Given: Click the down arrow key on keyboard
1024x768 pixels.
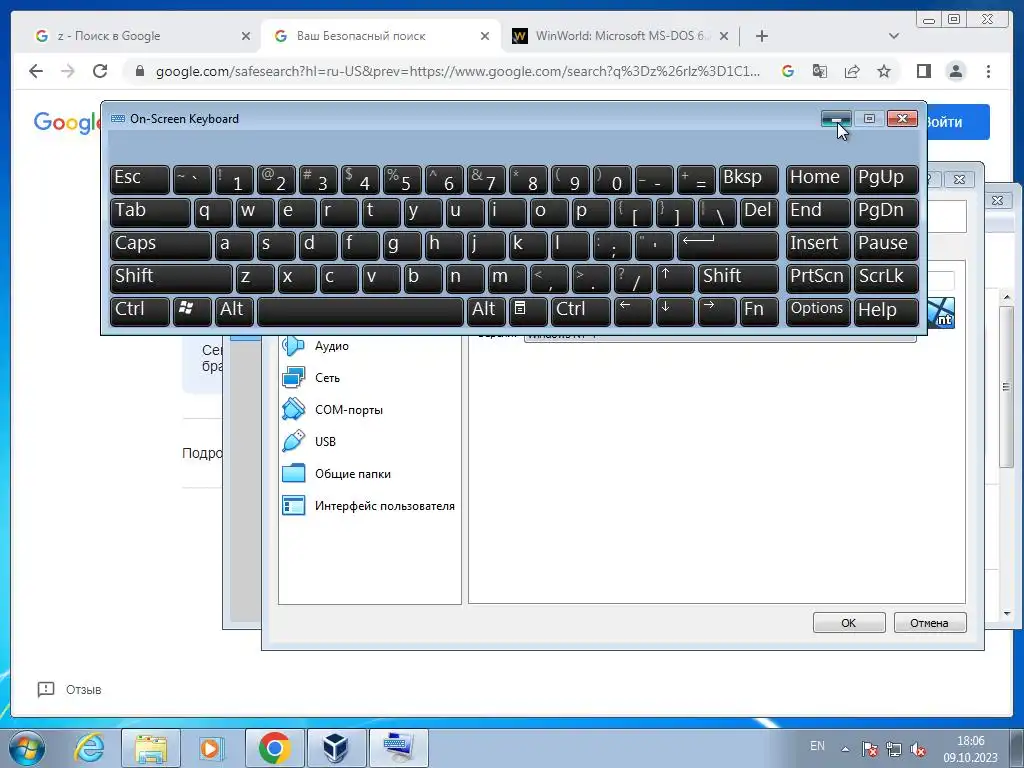Looking at the screenshot, I should 675,311.
